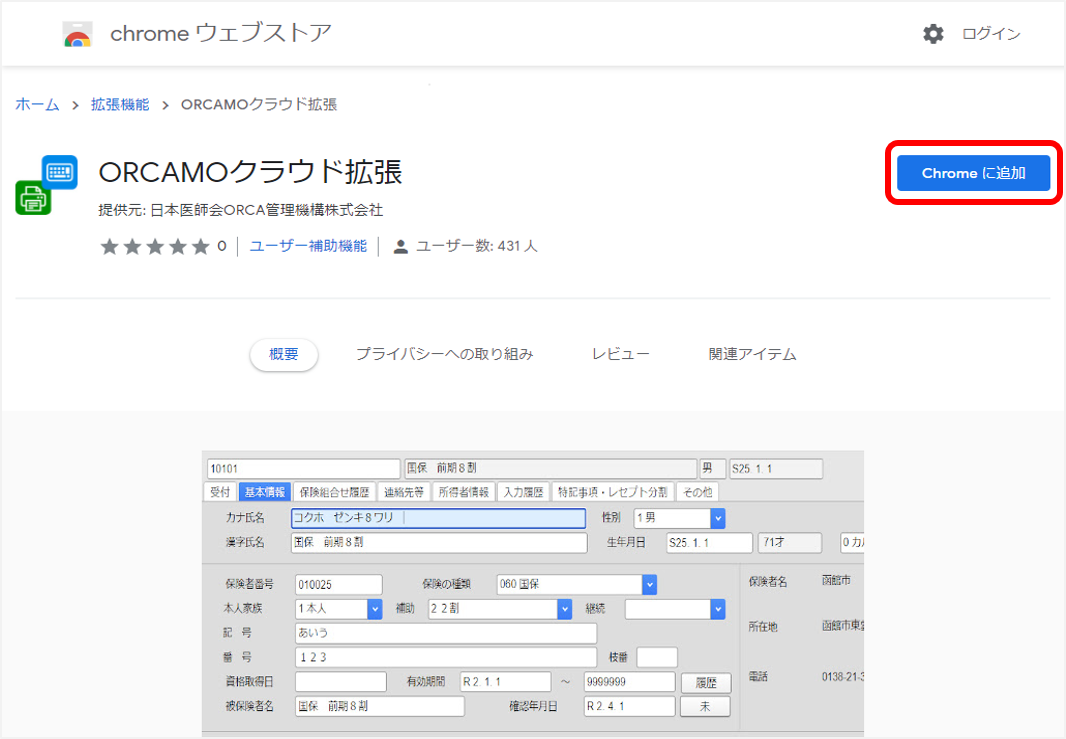
Task: Open 拡張機能 breadcrumb link
Action: (x=120, y=105)
